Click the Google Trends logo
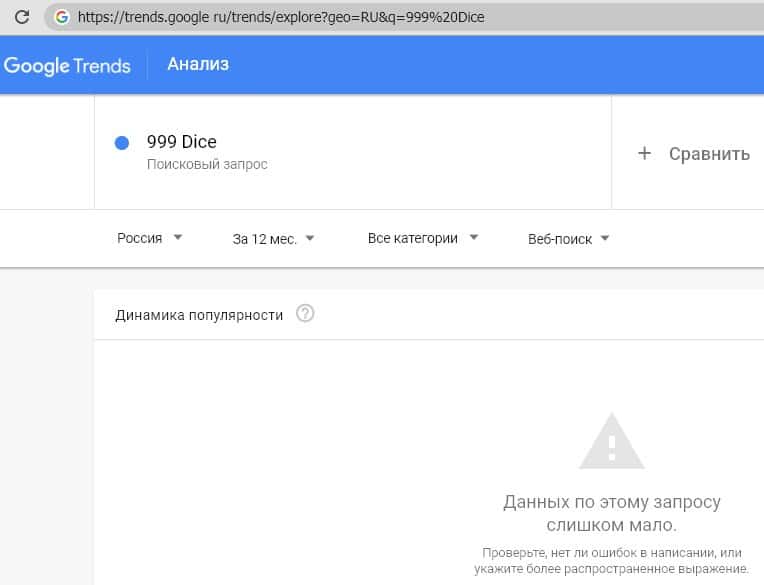764x585 pixels. pyautogui.click(x=67, y=66)
